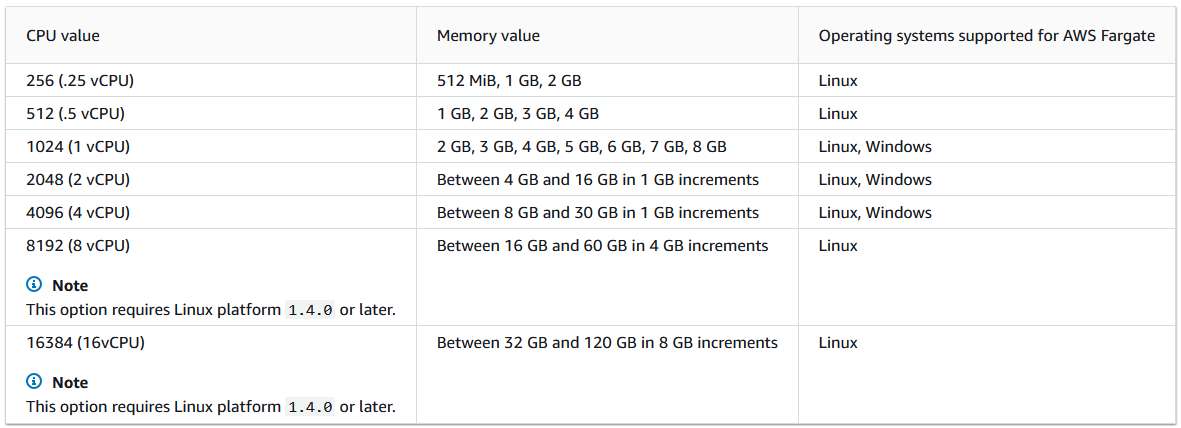1181x428 pixels.
Task: Click the "CPU value" column header
Action: (x=63, y=36)
